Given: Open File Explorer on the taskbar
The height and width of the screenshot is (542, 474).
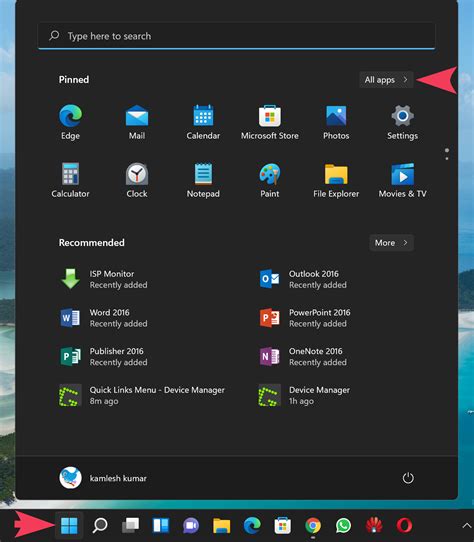Looking at the screenshot, I should (222, 526).
